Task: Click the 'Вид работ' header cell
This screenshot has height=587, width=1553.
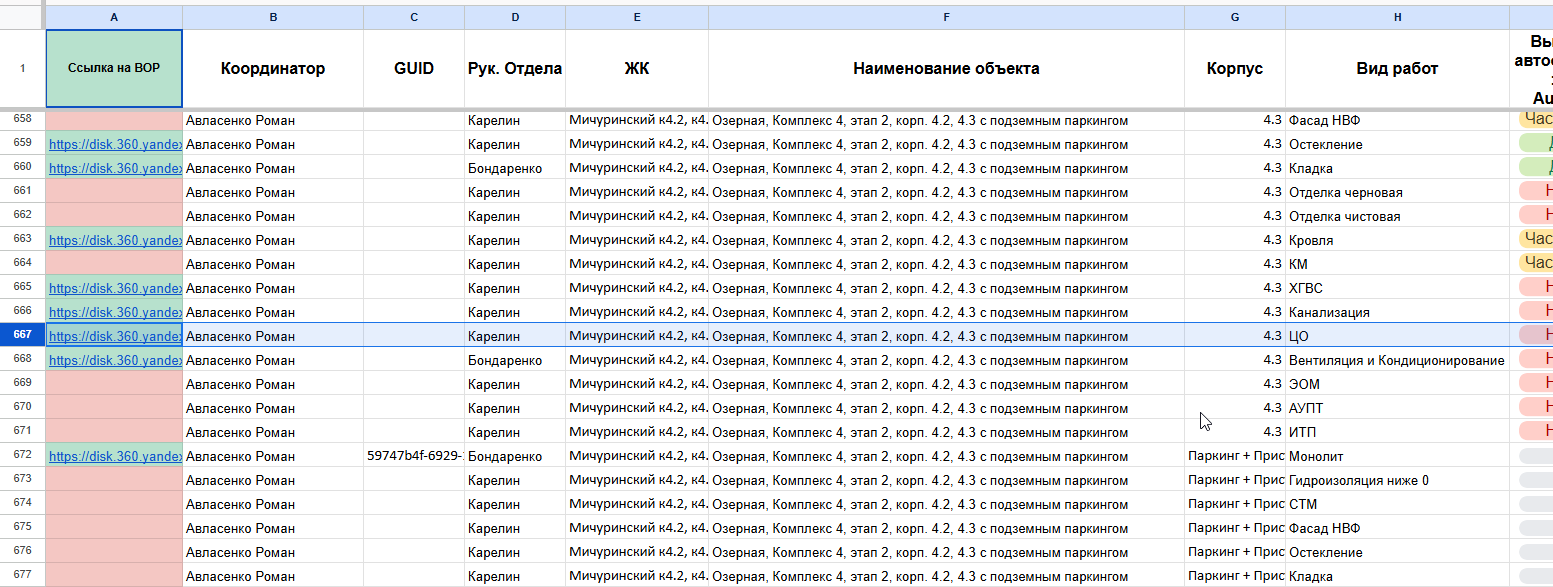Action: point(1398,68)
